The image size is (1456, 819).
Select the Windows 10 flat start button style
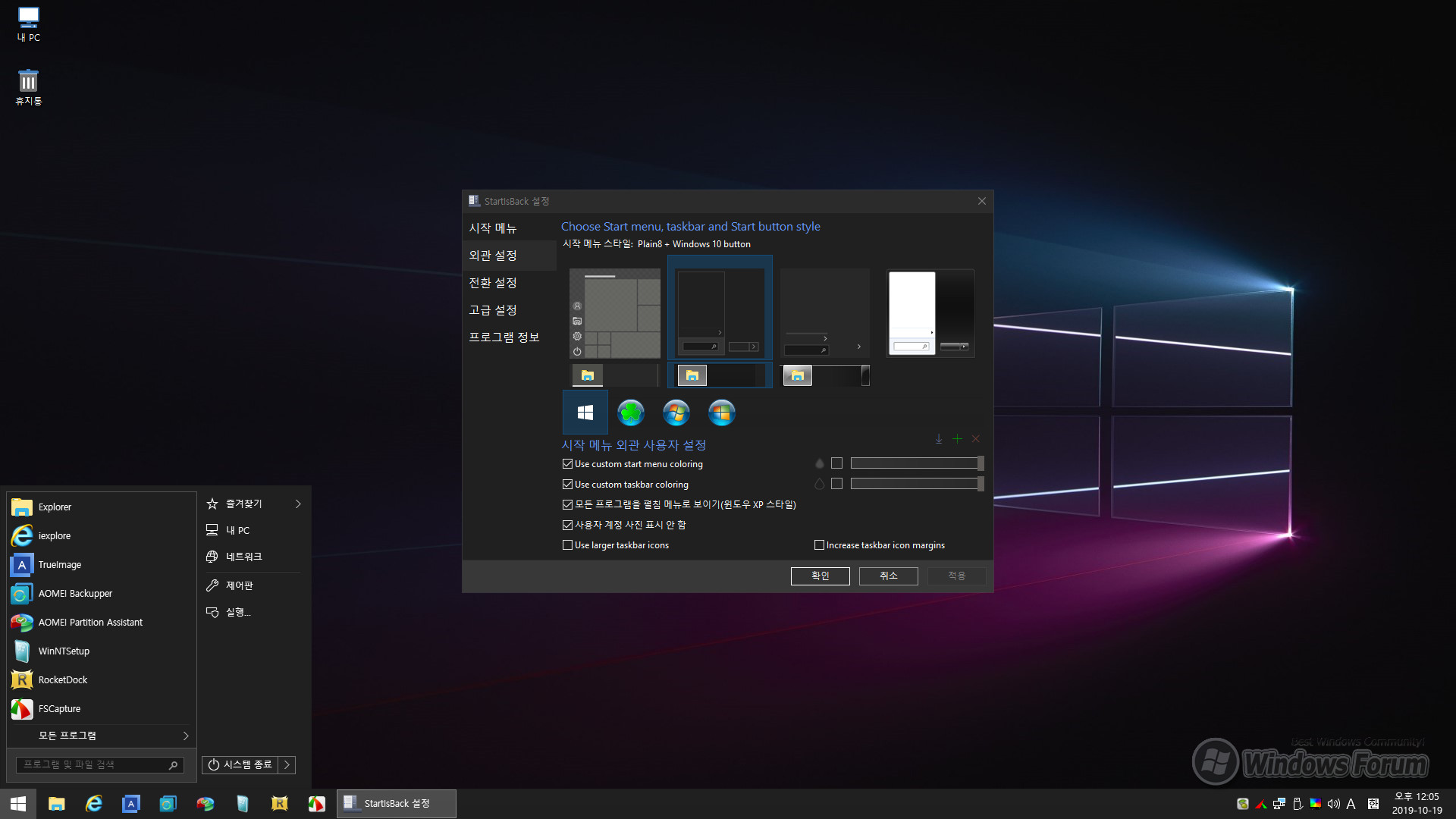point(585,413)
